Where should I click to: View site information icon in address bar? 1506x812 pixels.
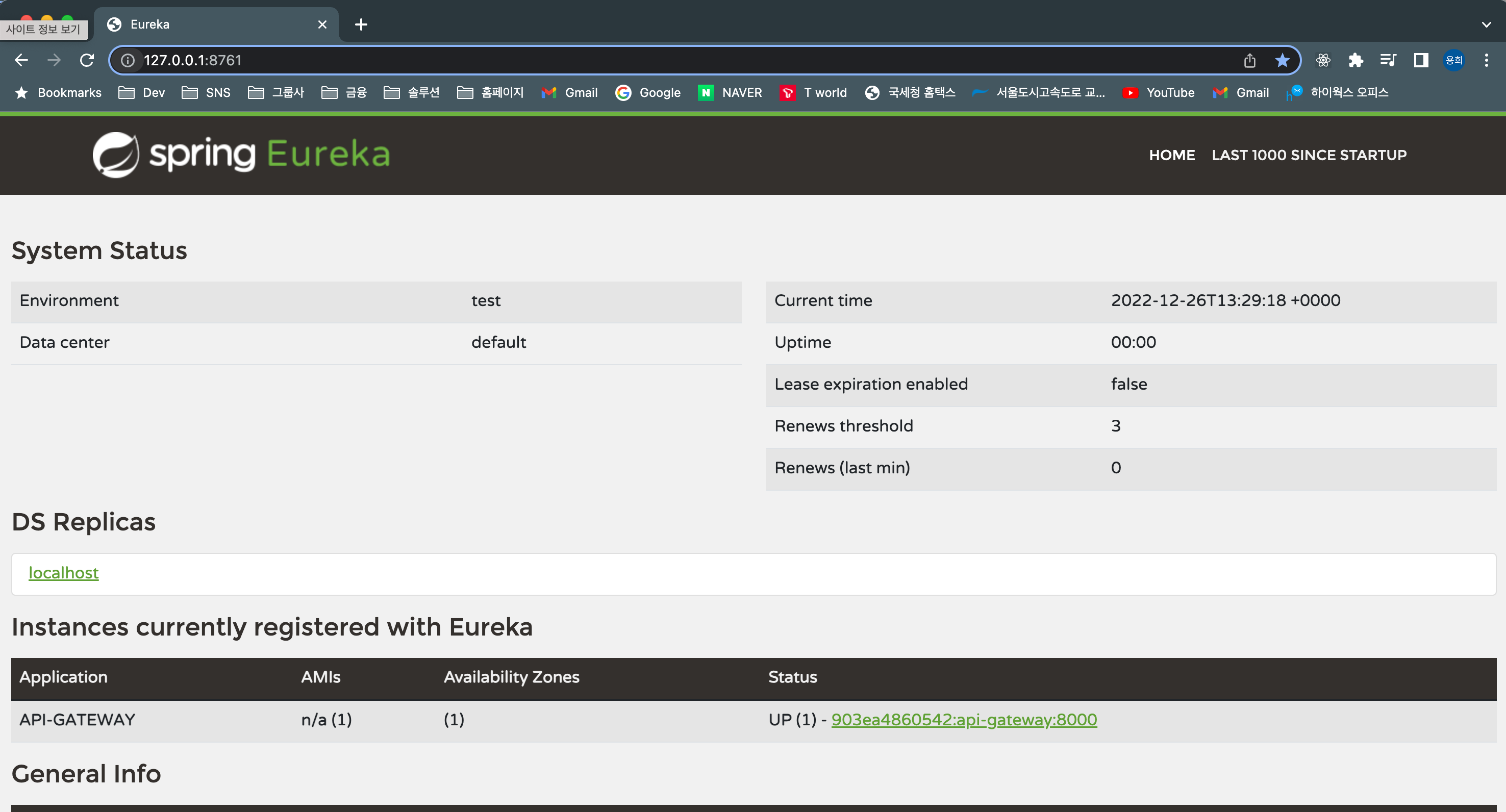click(128, 60)
